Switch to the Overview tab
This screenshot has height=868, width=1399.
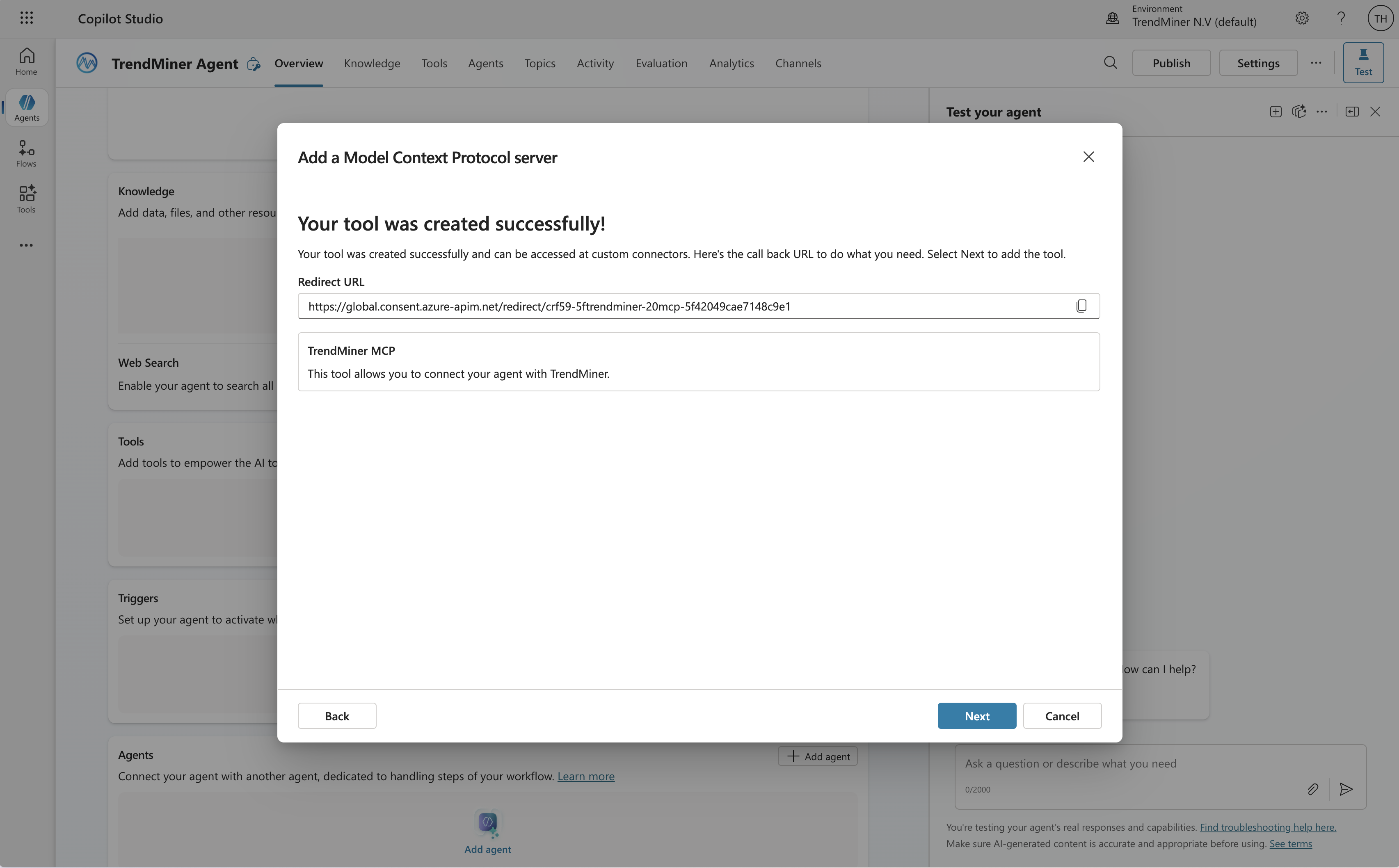(299, 63)
